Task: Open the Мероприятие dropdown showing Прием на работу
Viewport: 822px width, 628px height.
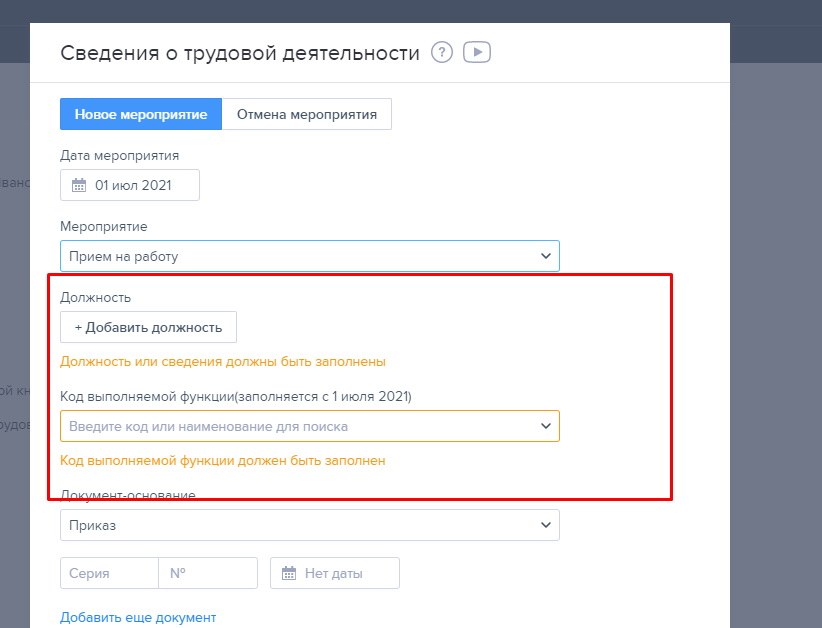Action: [310, 256]
